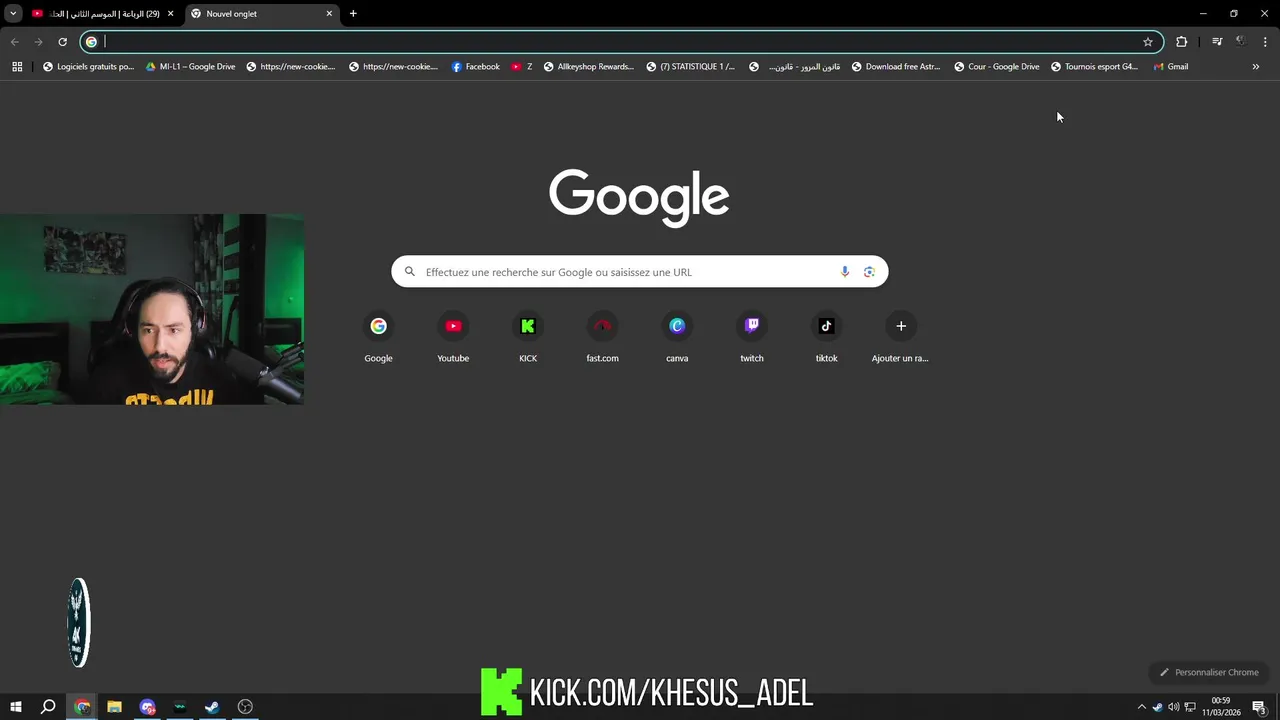Open the Windows notification center

point(1260,707)
